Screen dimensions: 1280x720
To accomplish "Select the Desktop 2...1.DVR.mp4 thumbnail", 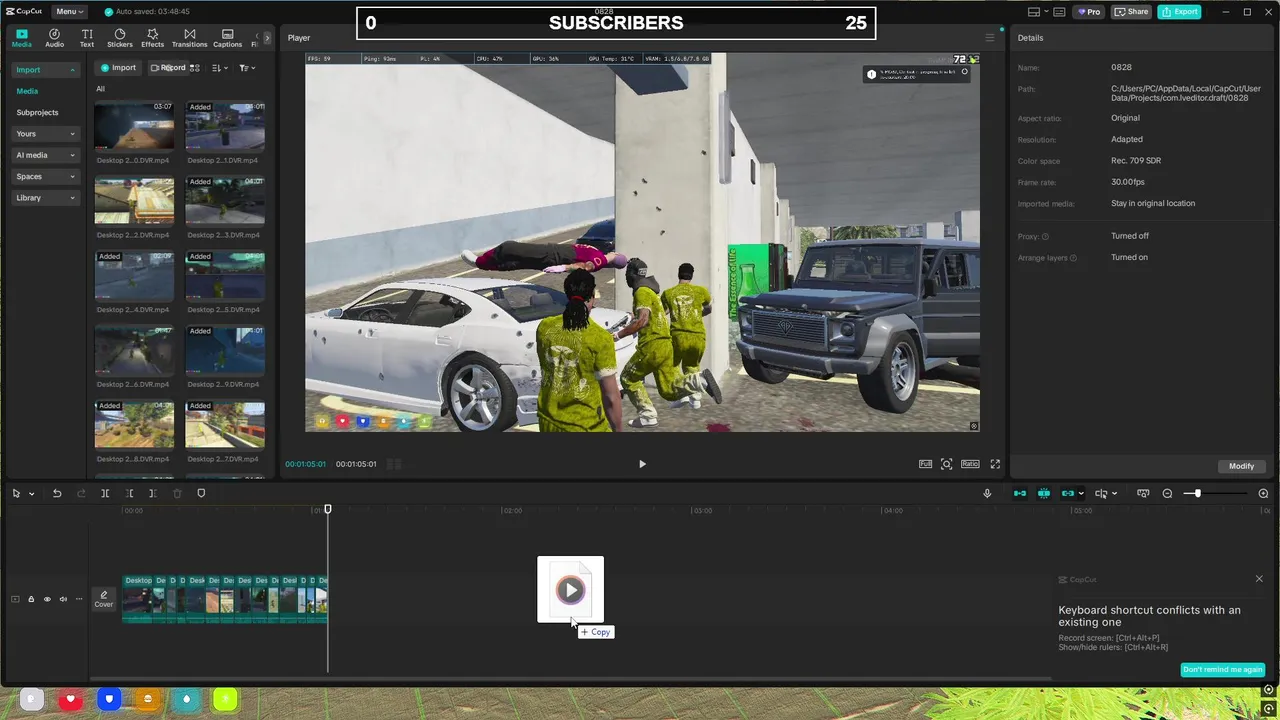I will pos(225,125).
